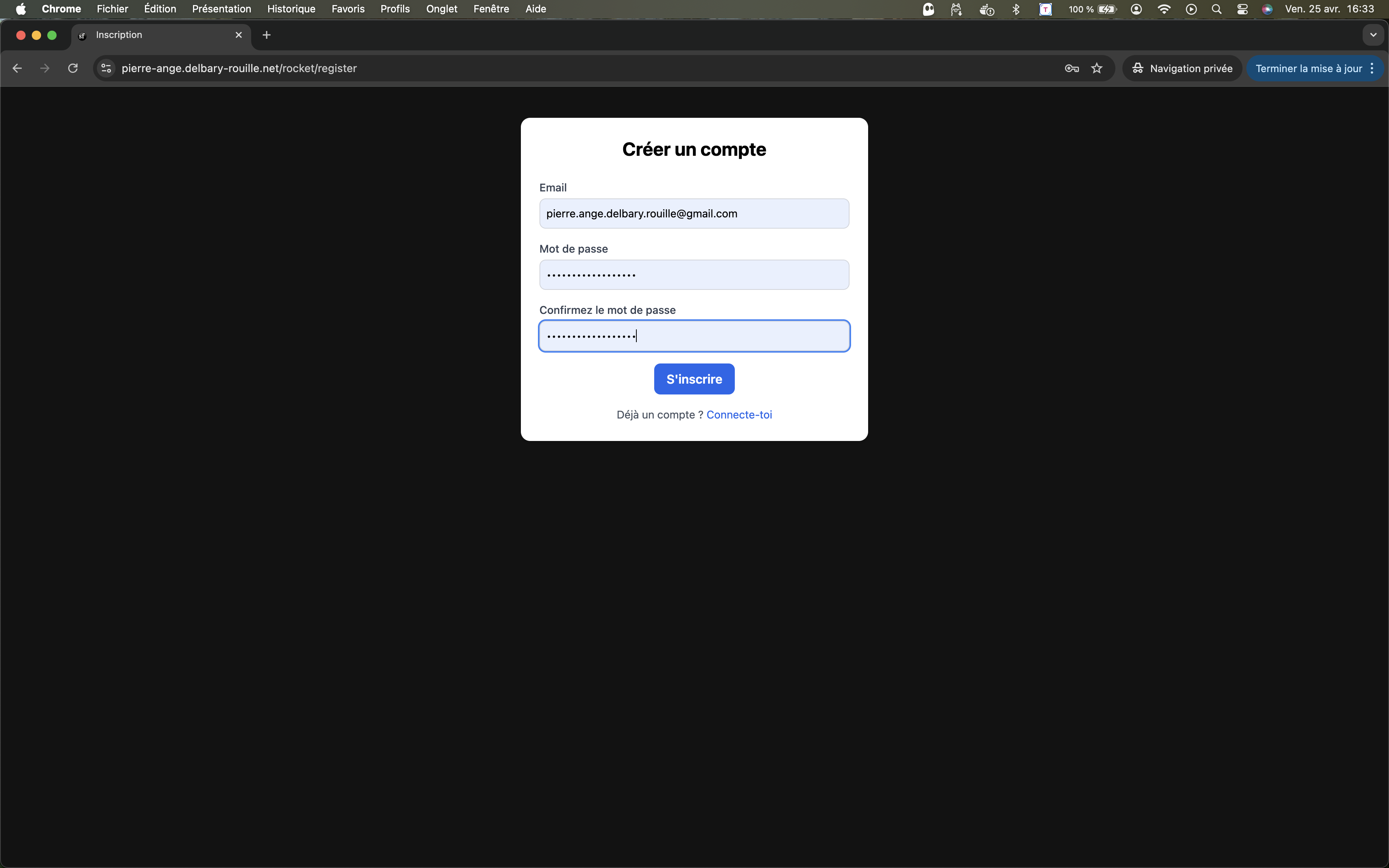This screenshot has height=868, width=1389.
Task: Open the Profils menu
Action: (x=395, y=9)
